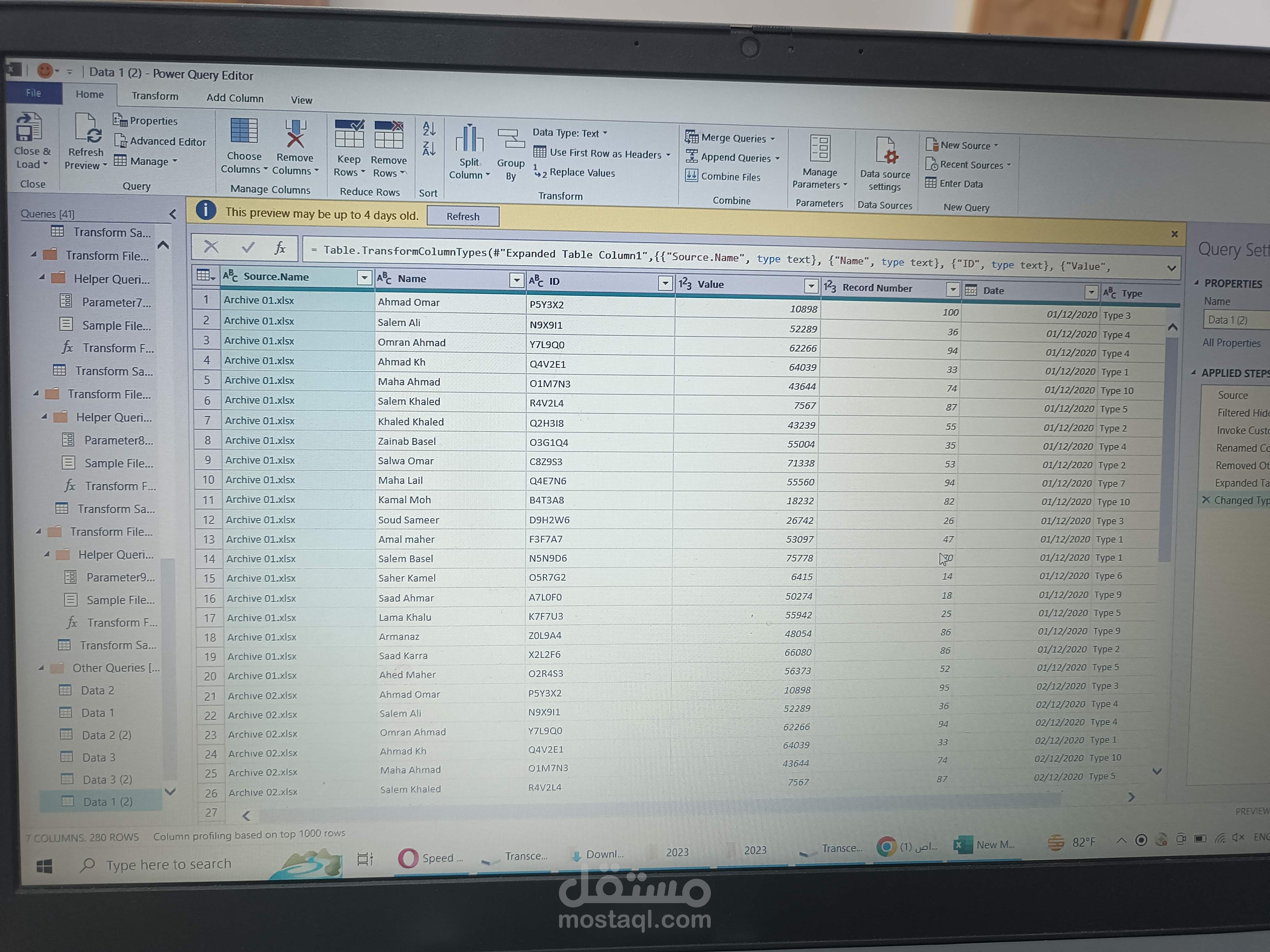Click Use First Row as Headers
The height and width of the screenshot is (952, 1270).
pos(602,153)
